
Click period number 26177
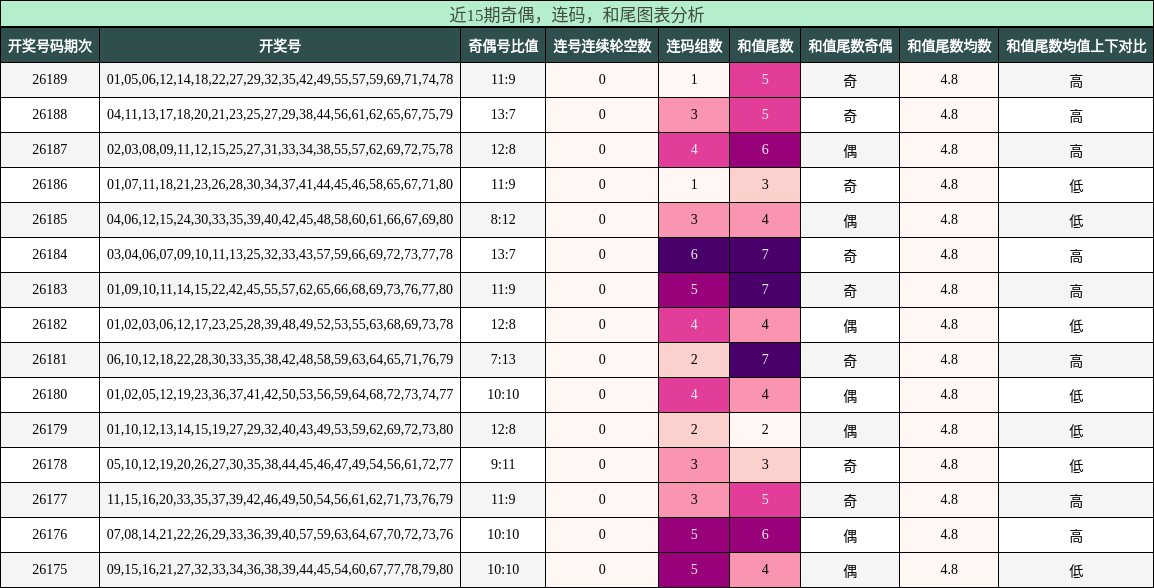click(x=50, y=499)
